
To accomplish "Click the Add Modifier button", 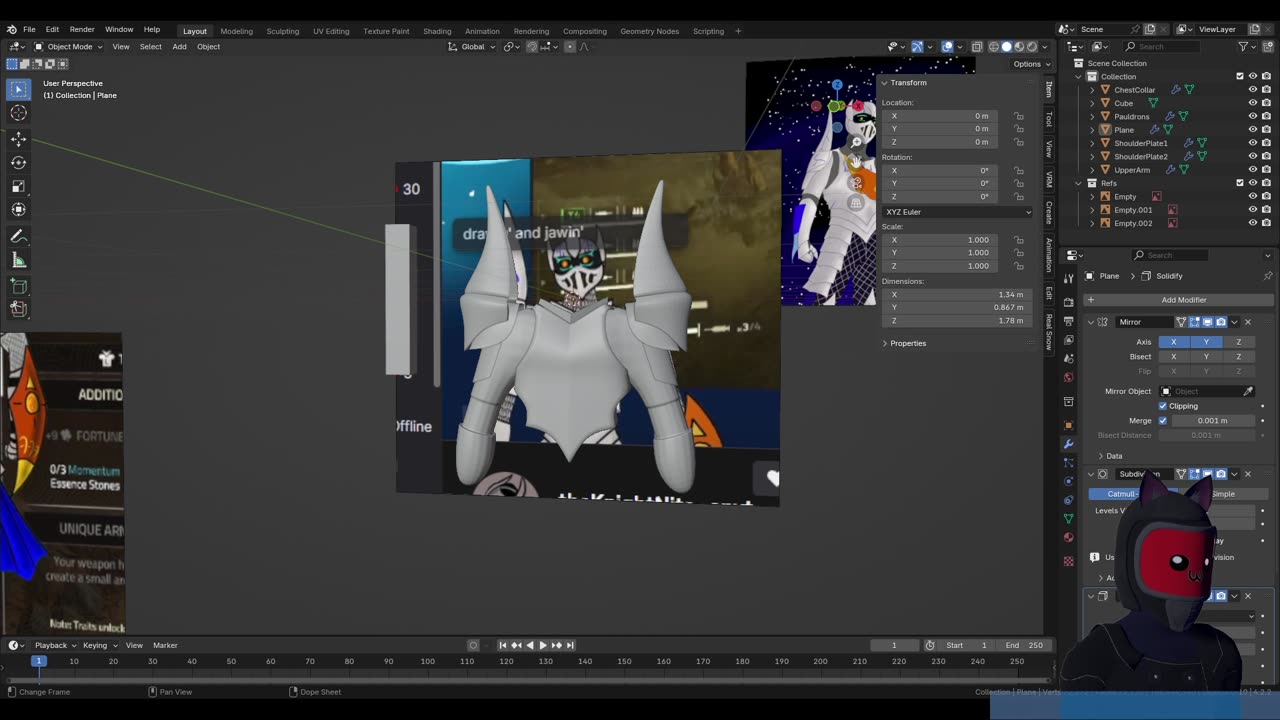I will 1177,300.
